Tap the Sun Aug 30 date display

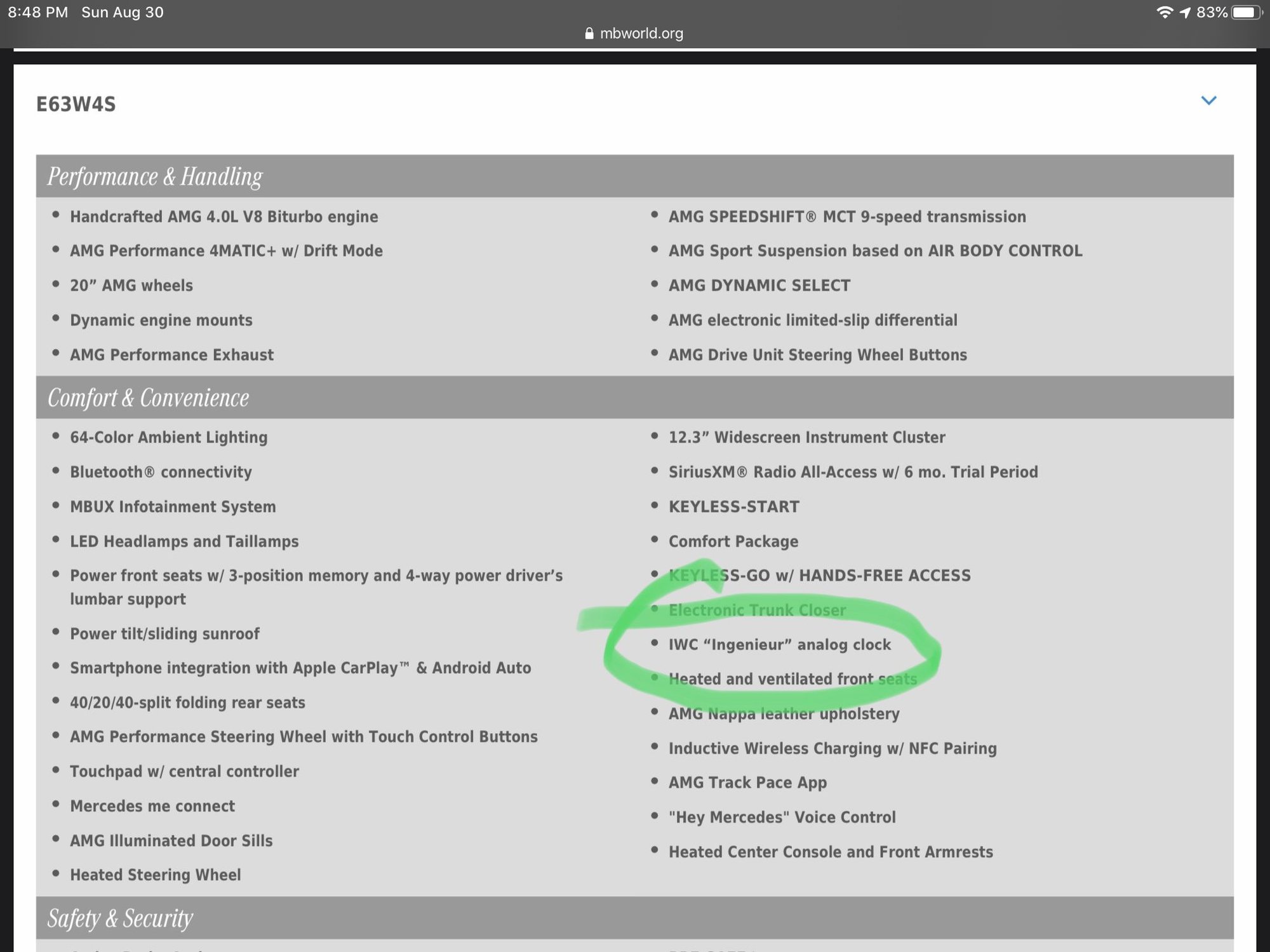click(122, 12)
